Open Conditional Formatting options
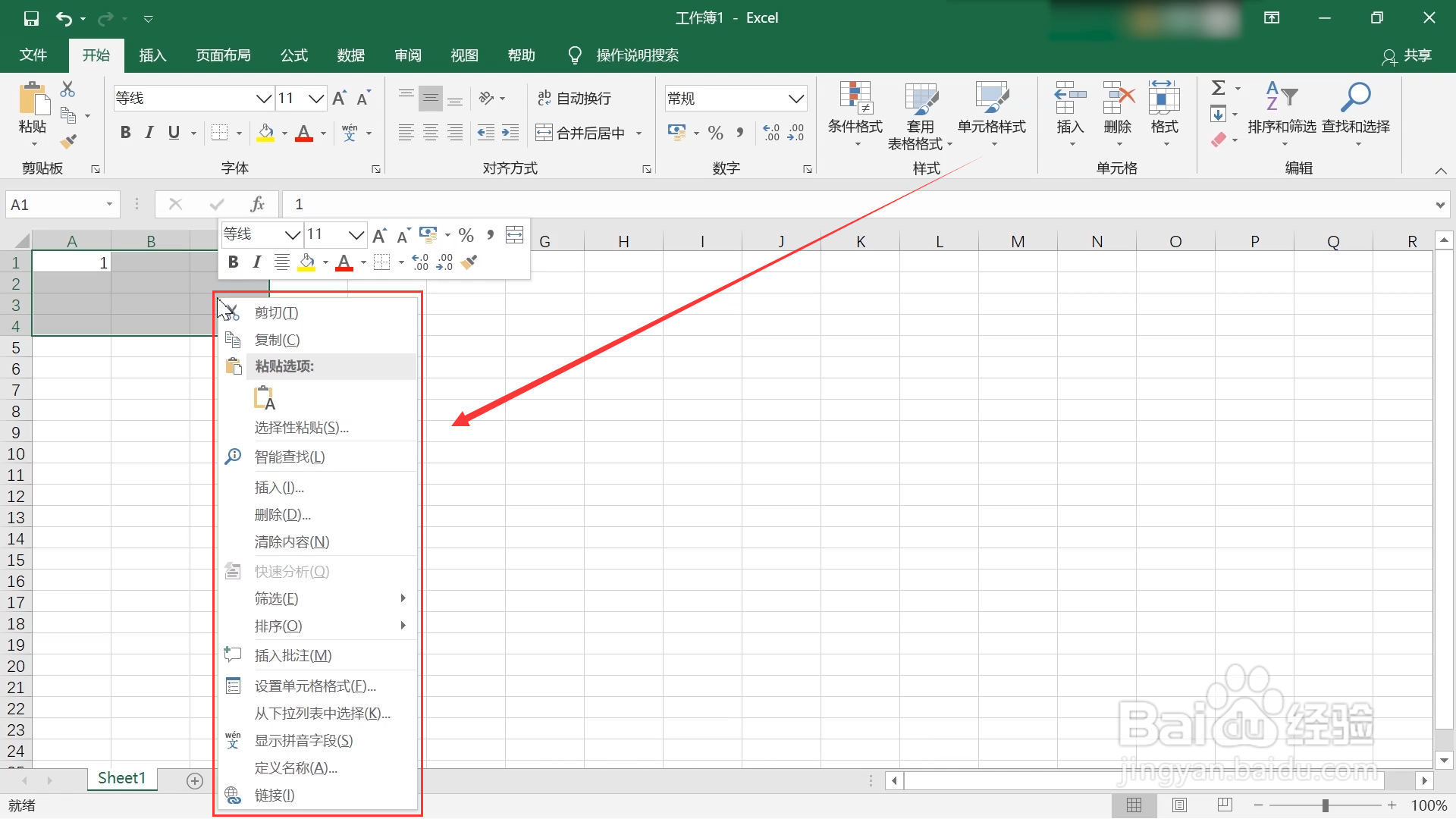Screen dimensions: 1456x819 (855, 114)
